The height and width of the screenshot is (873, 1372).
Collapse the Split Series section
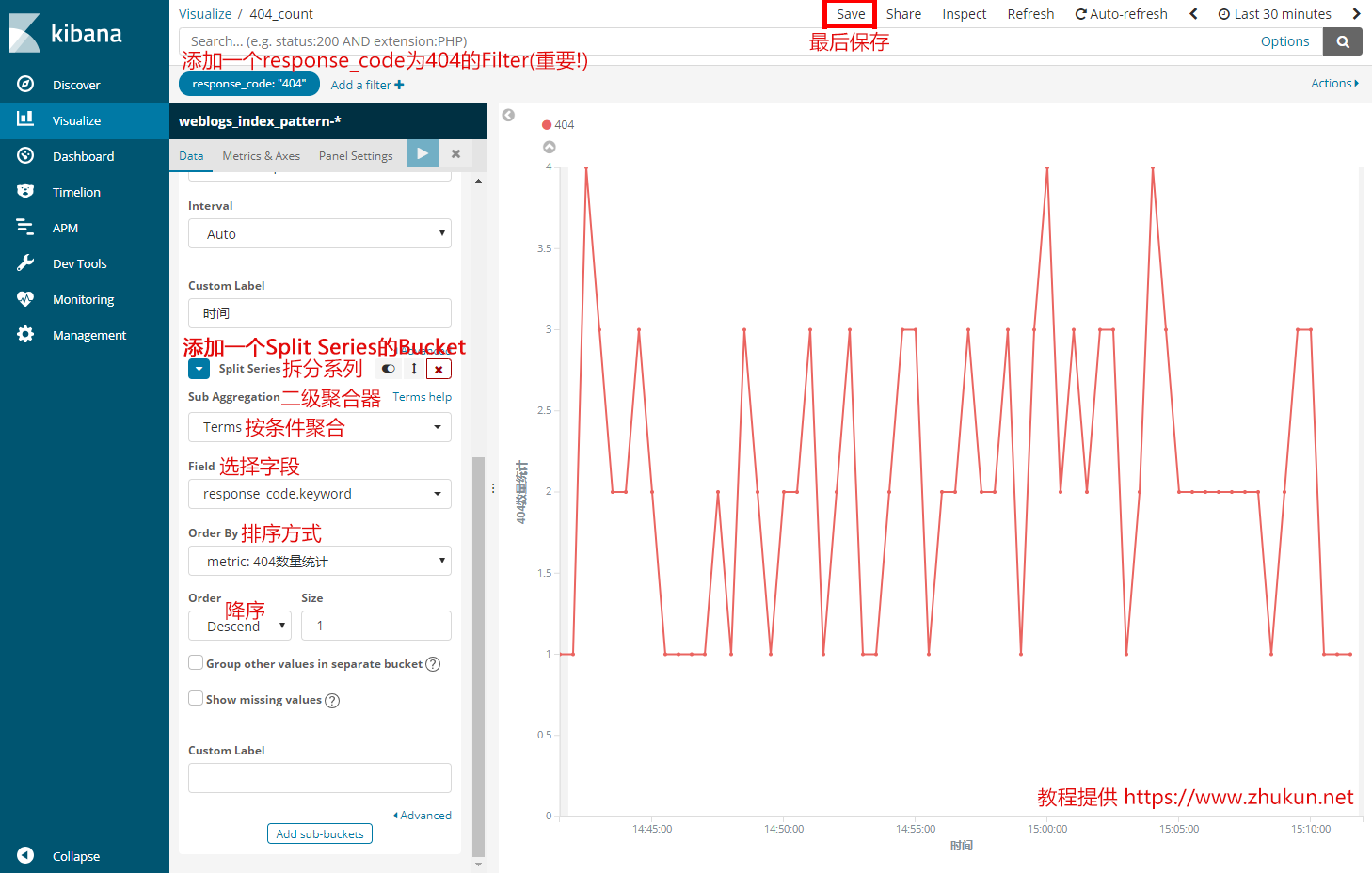(199, 369)
